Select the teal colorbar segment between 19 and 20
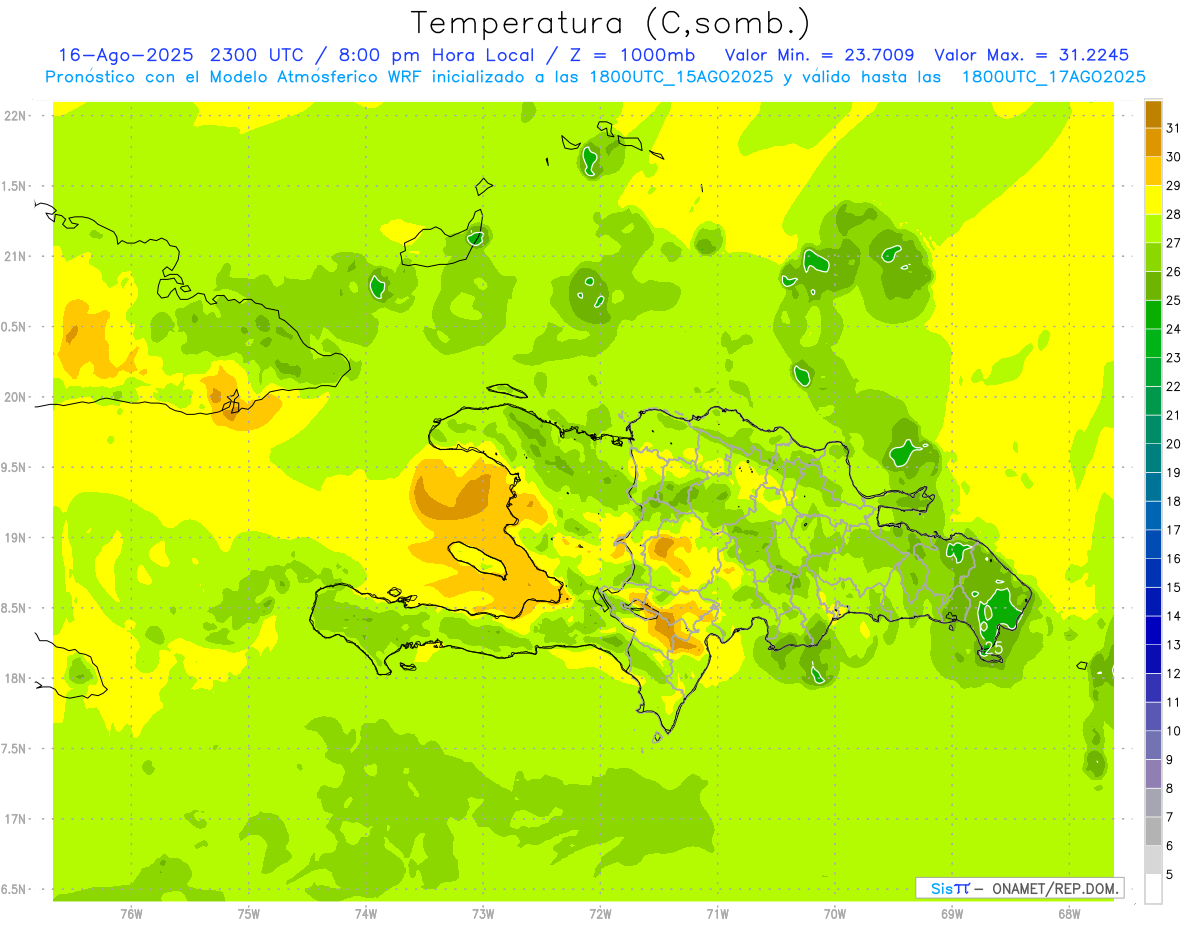Screen dimensions: 1200x927 tap(1153, 458)
